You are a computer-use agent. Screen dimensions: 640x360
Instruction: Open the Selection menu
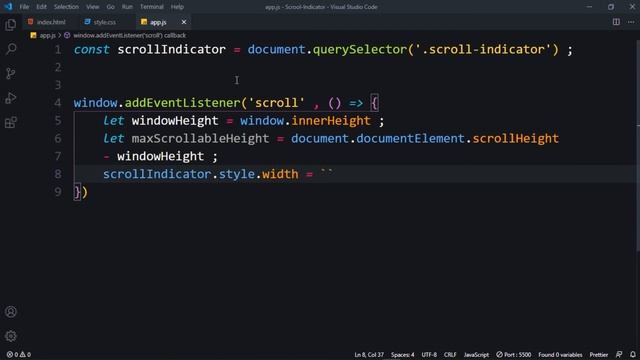click(x=66, y=7)
